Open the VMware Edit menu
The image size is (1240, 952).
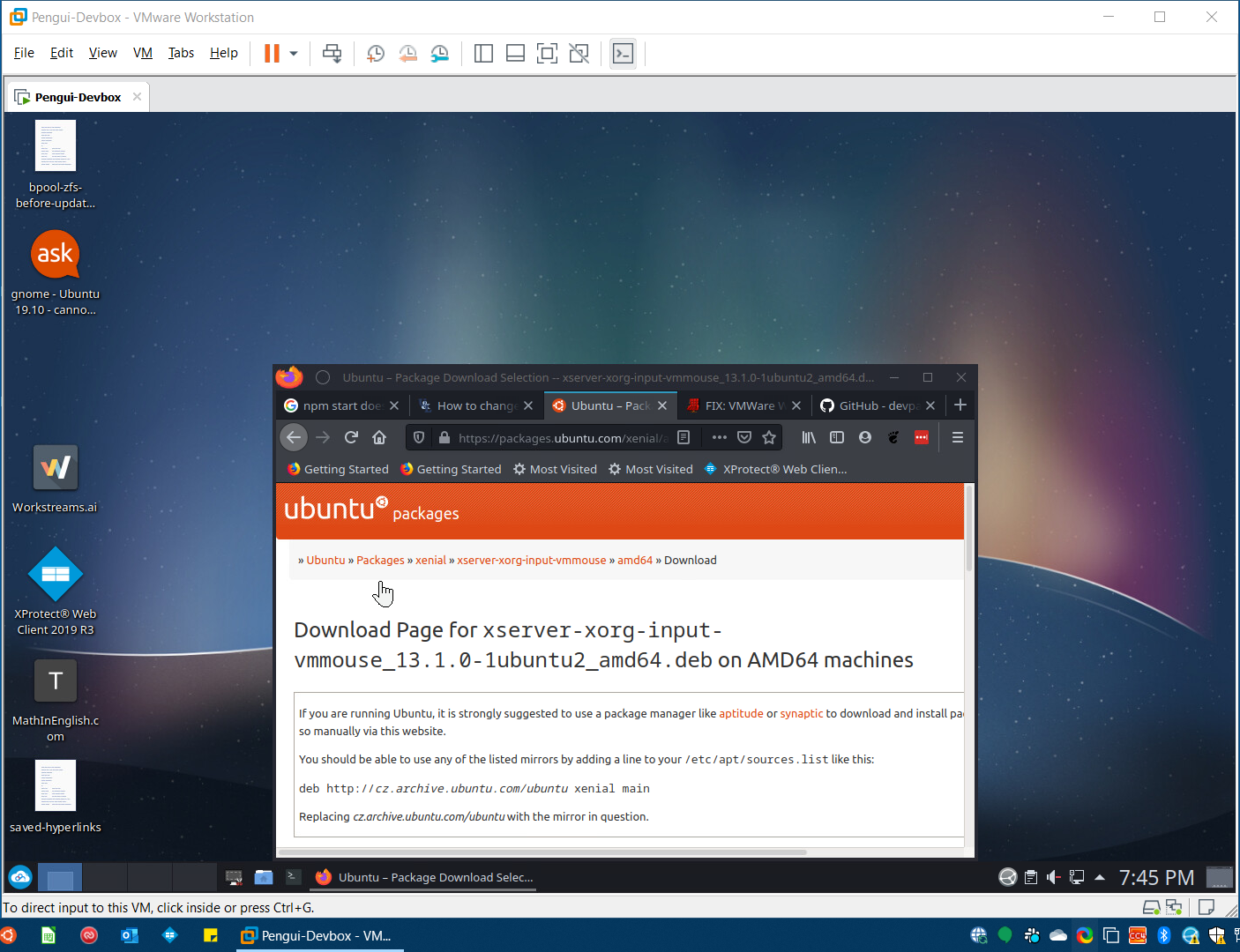click(62, 53)
